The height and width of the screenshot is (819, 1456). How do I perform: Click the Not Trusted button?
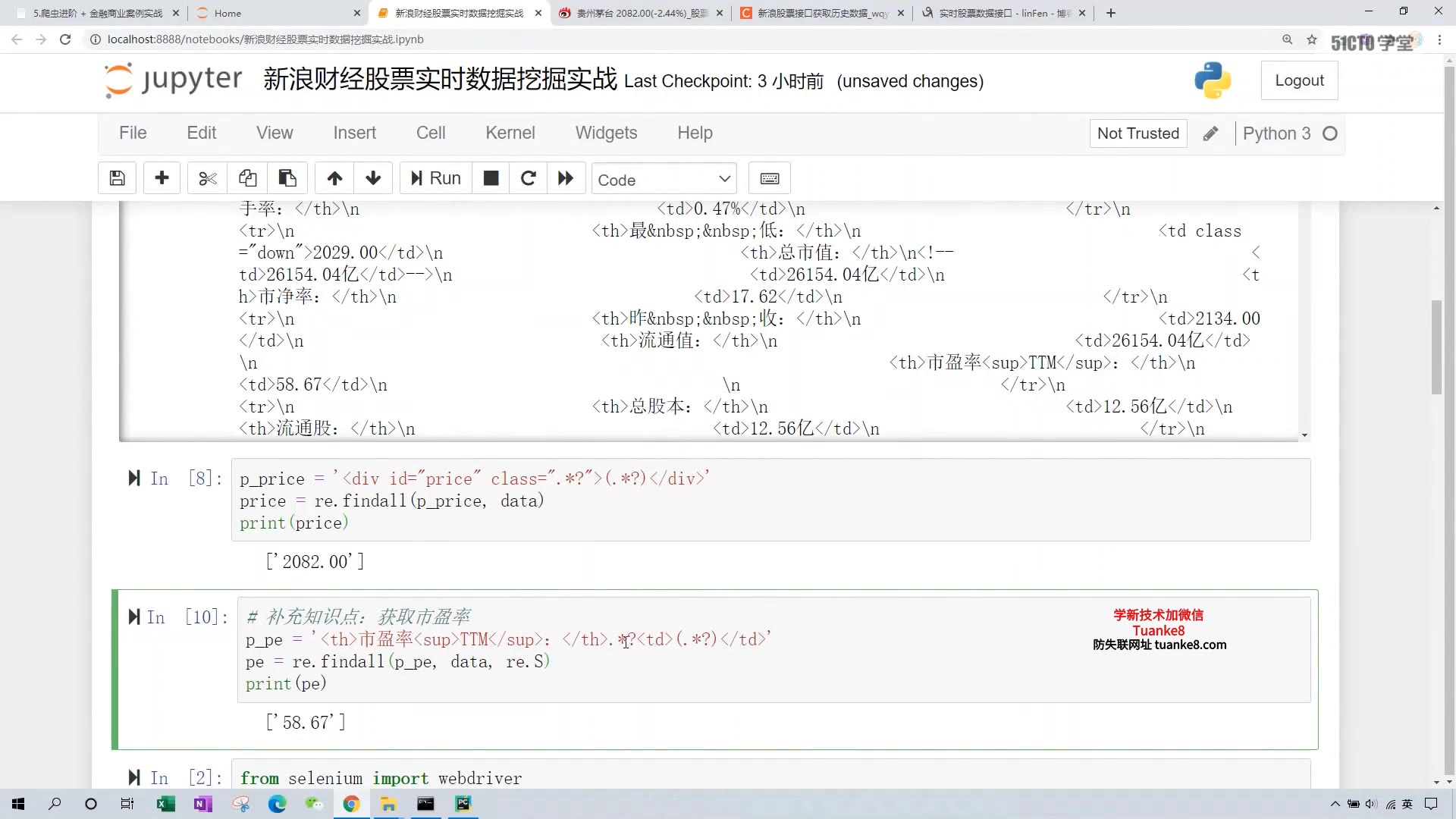(1138, 133)
